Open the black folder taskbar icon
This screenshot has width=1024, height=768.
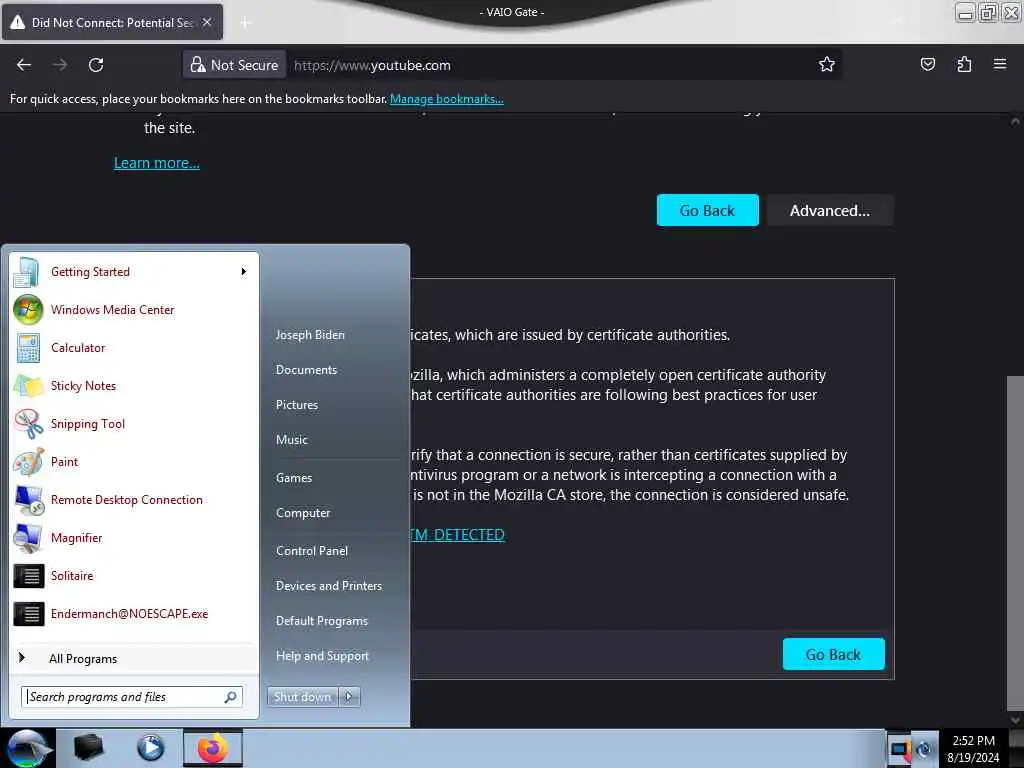click(x=89, y=748)
